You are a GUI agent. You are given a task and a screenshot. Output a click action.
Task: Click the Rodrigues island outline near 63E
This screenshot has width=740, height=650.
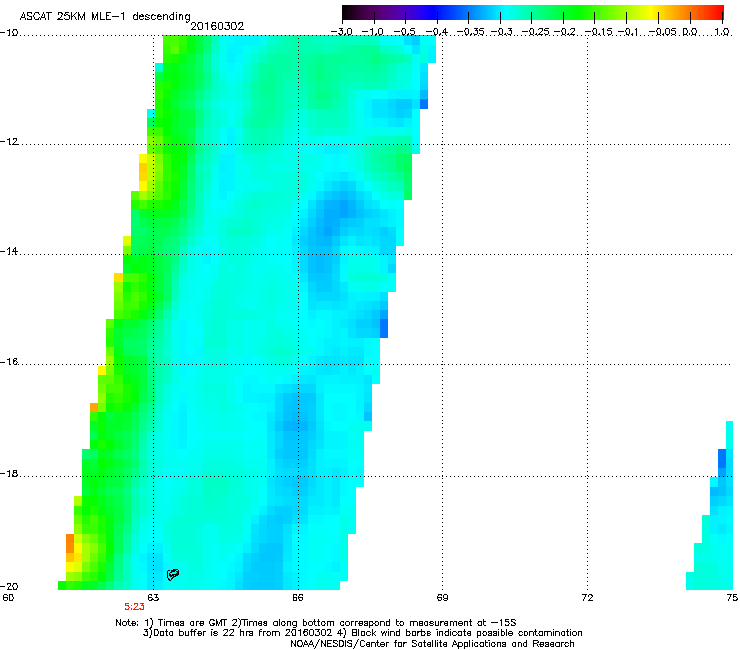pyautogui.click(x=173, y=574)
